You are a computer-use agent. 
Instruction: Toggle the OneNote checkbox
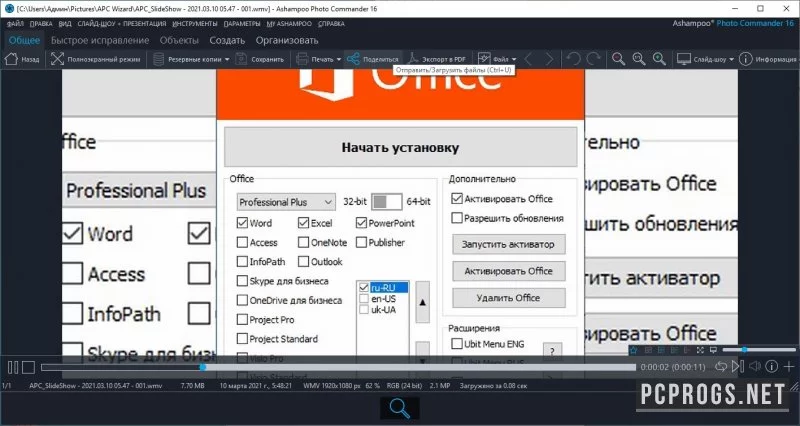coord(304,242)
